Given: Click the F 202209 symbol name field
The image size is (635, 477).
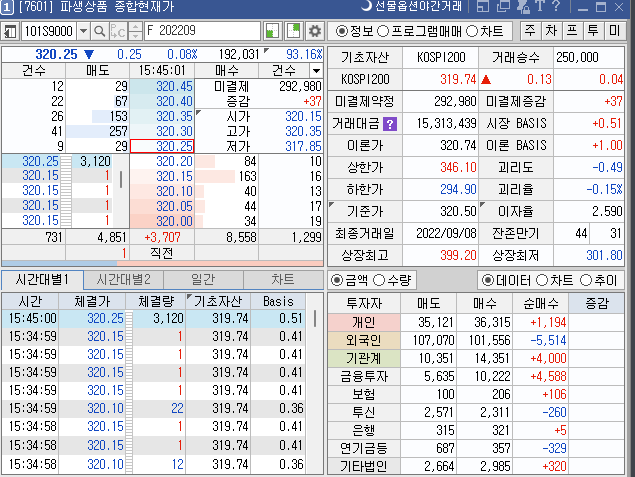Looking at the screenshot, I should tap(202, 31).
